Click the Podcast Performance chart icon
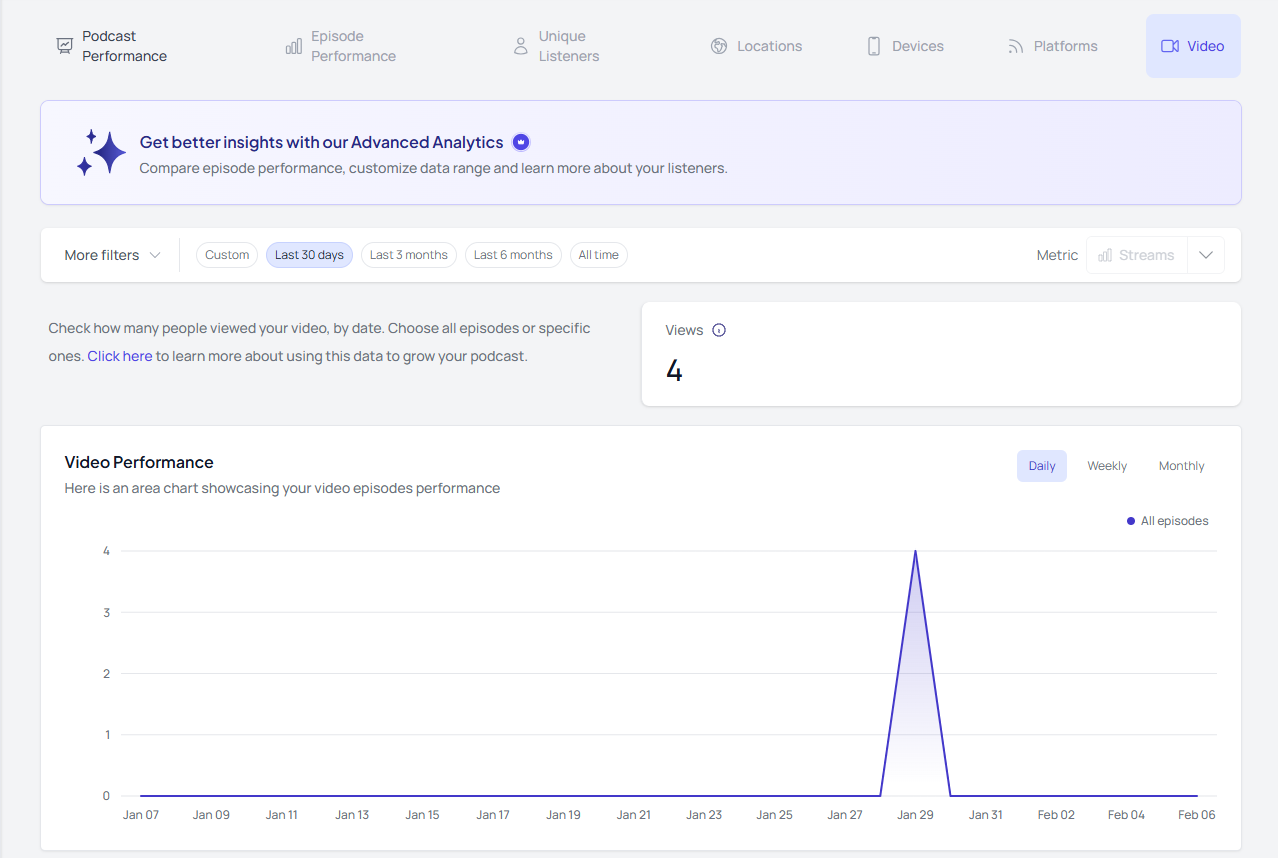Viewport: 1278px width, 858px height. pyautogui.click(x=65, y=46)
